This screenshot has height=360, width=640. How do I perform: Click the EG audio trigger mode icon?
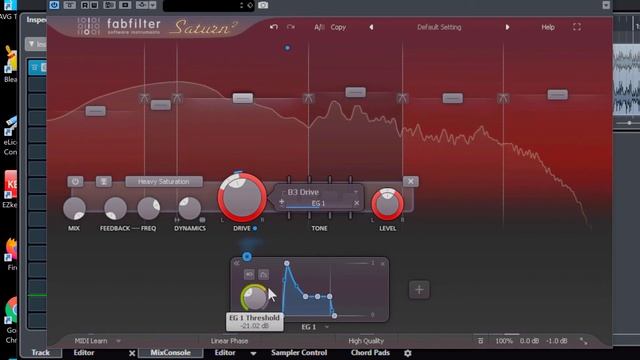249,274
